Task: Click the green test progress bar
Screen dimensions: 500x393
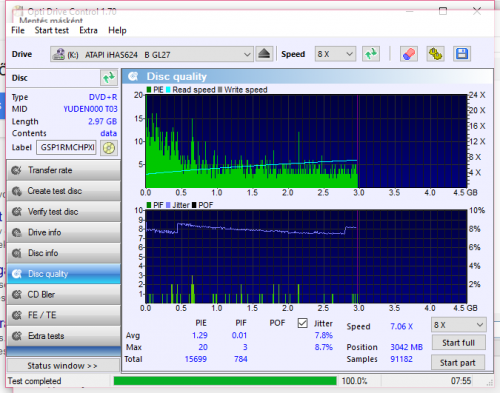Action: tap(225, 381)
